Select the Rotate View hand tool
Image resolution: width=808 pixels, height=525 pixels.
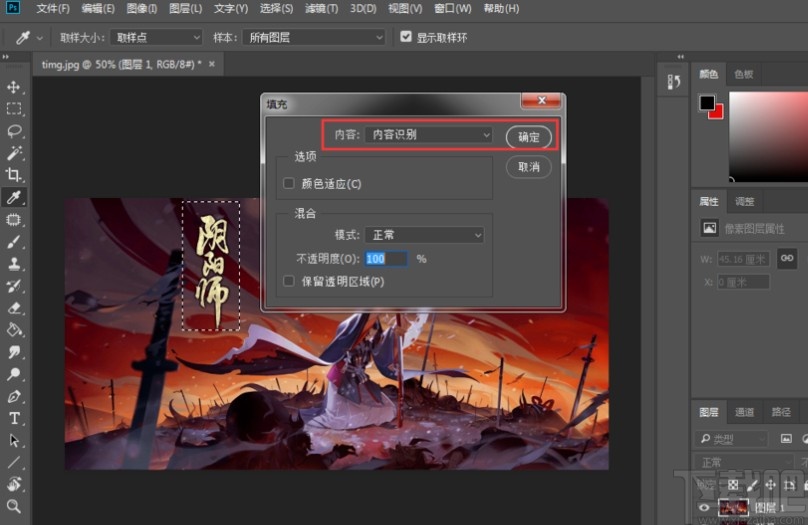click(x=14, y=484)
